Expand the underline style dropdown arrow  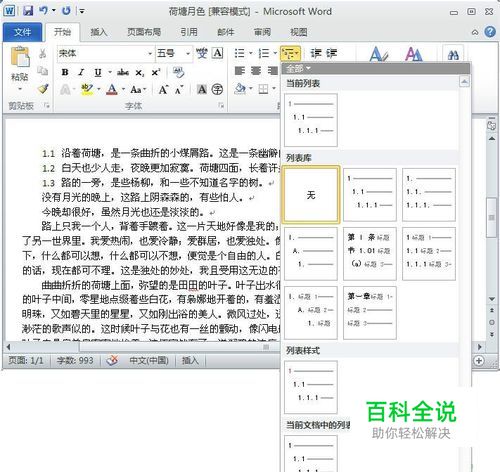[x=110, y=72]
